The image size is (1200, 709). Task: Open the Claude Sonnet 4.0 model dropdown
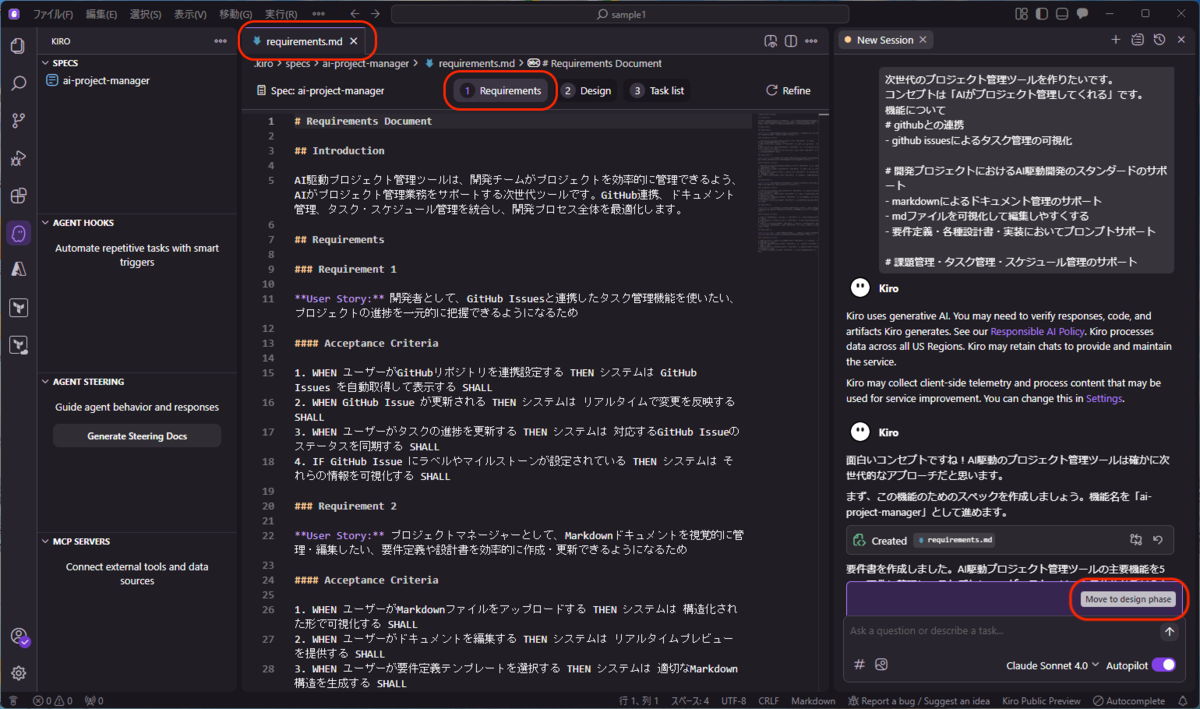click(1052, 665)
